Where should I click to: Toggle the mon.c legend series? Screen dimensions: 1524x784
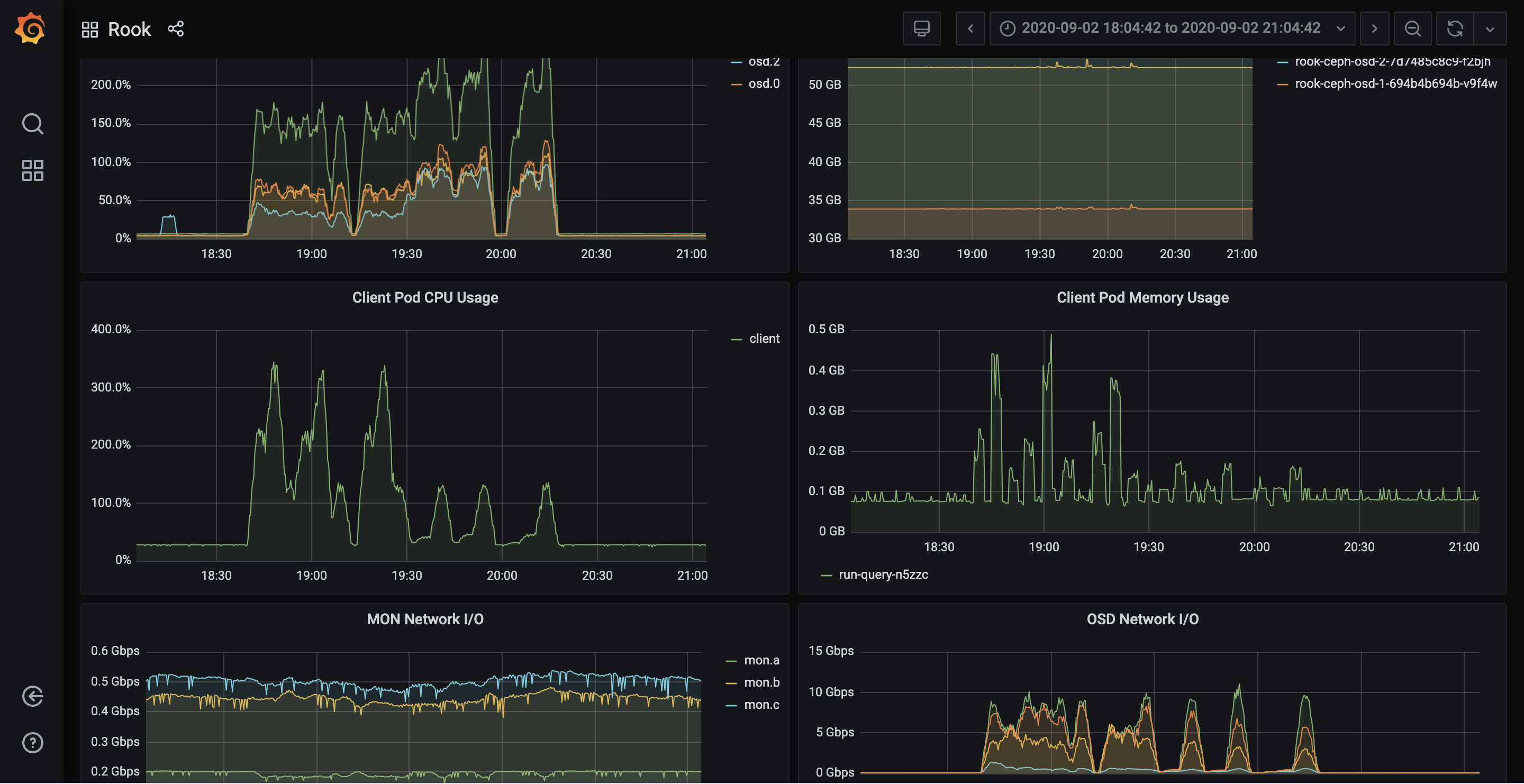click(x=761, y=705)
